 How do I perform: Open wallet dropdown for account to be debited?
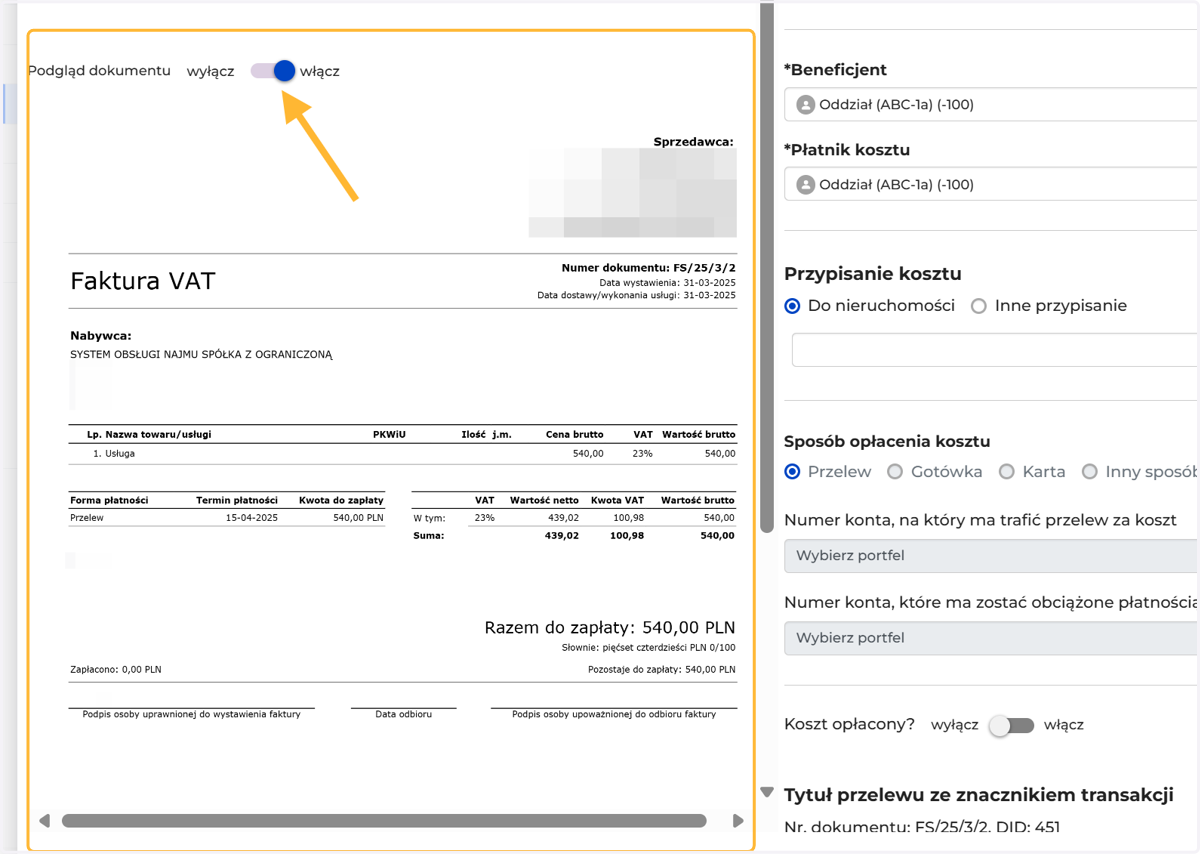pos(991,637)
